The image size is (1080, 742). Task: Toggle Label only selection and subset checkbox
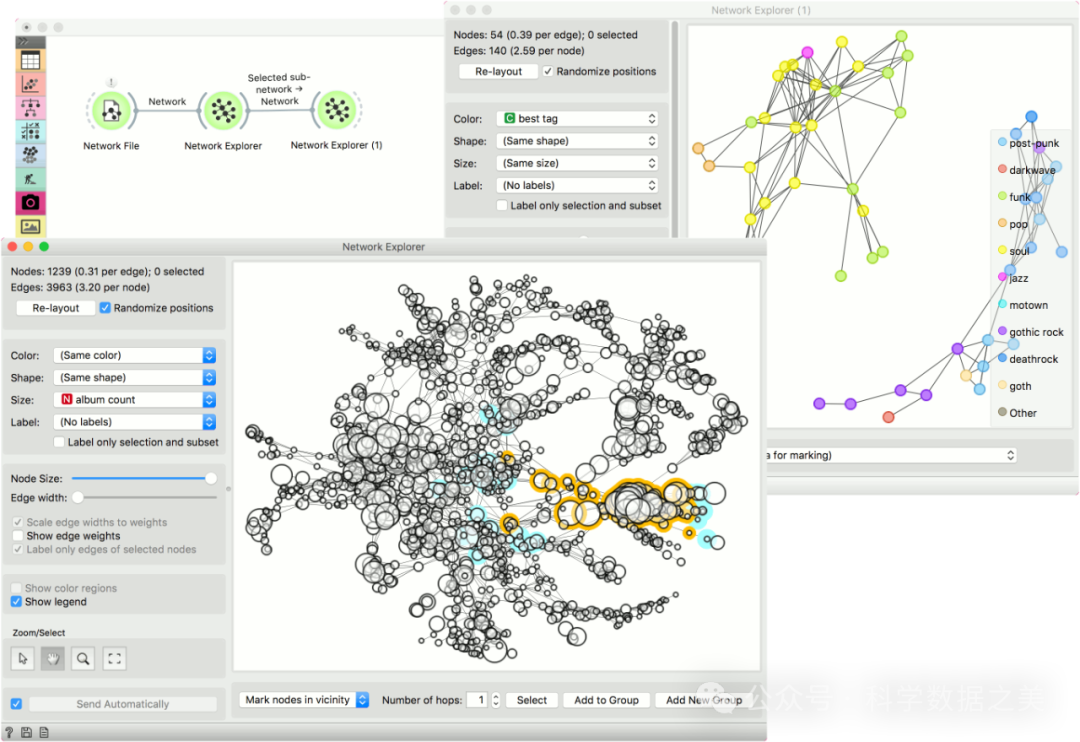(60, 442)
